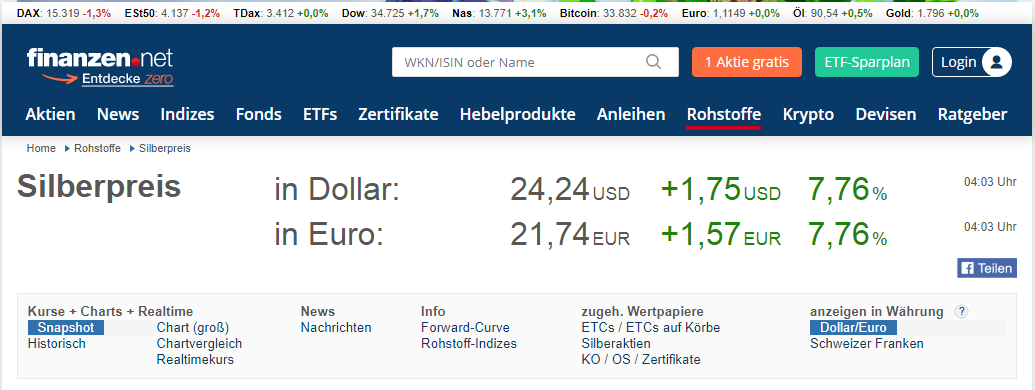Select the Snapshot view

tap(65, 327)
